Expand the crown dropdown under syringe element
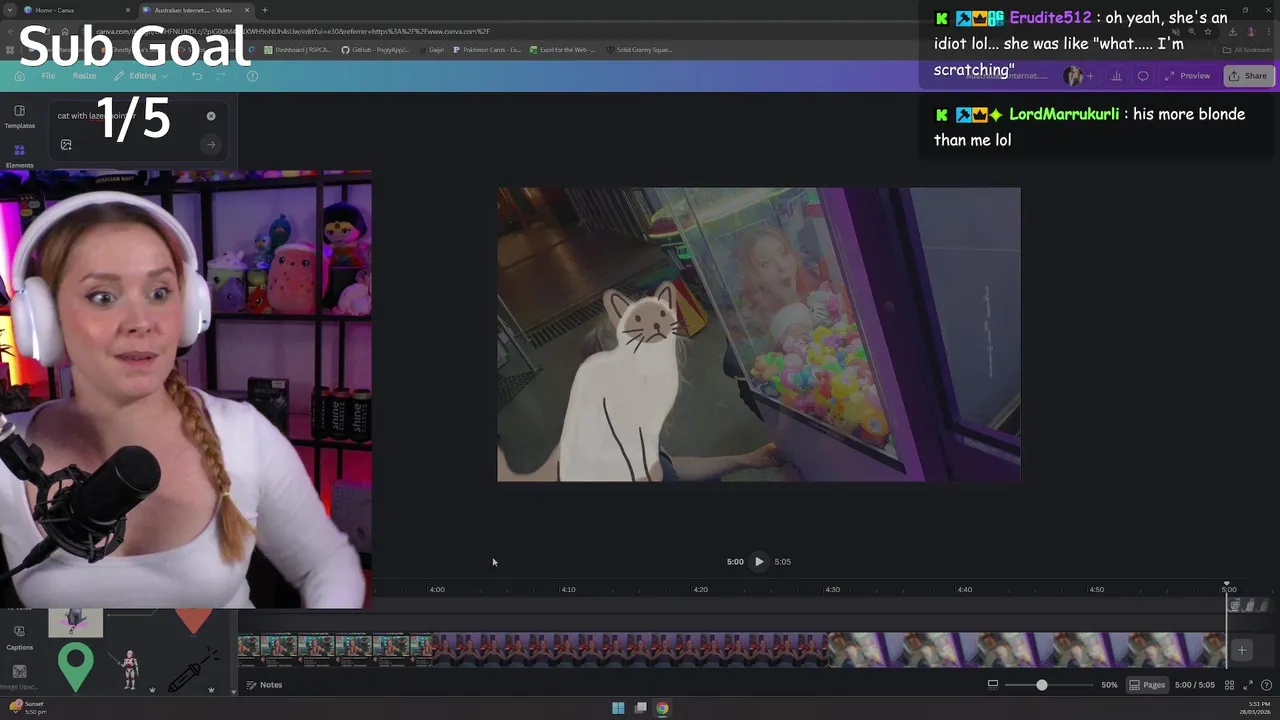The width and height of the screenshot is (1280, 720). 211,690
